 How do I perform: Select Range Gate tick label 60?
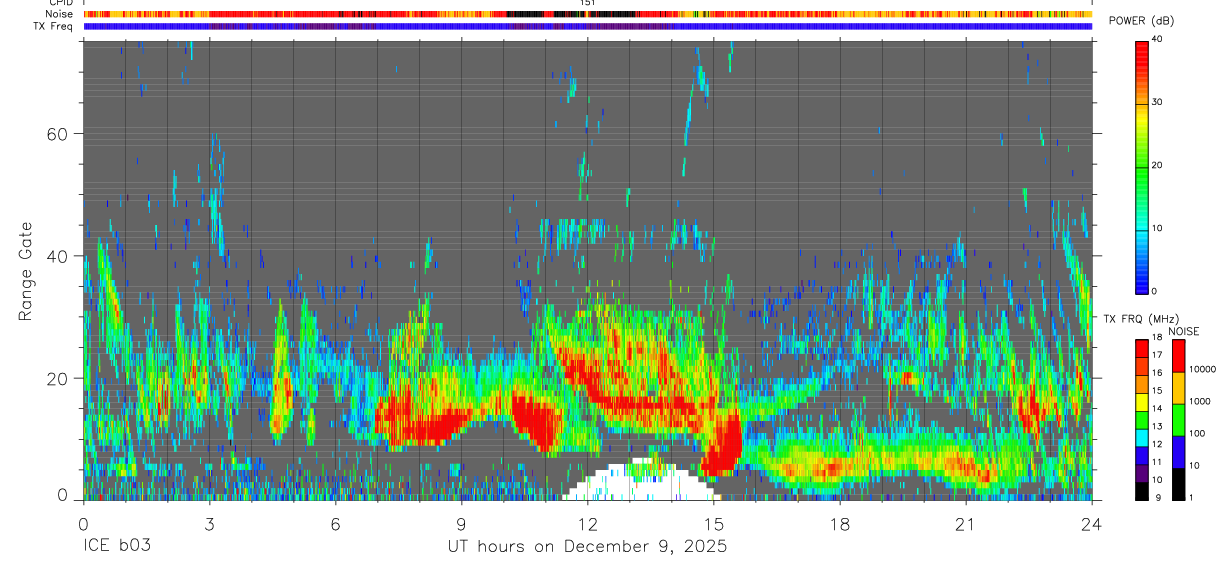(x=56, y=133)
